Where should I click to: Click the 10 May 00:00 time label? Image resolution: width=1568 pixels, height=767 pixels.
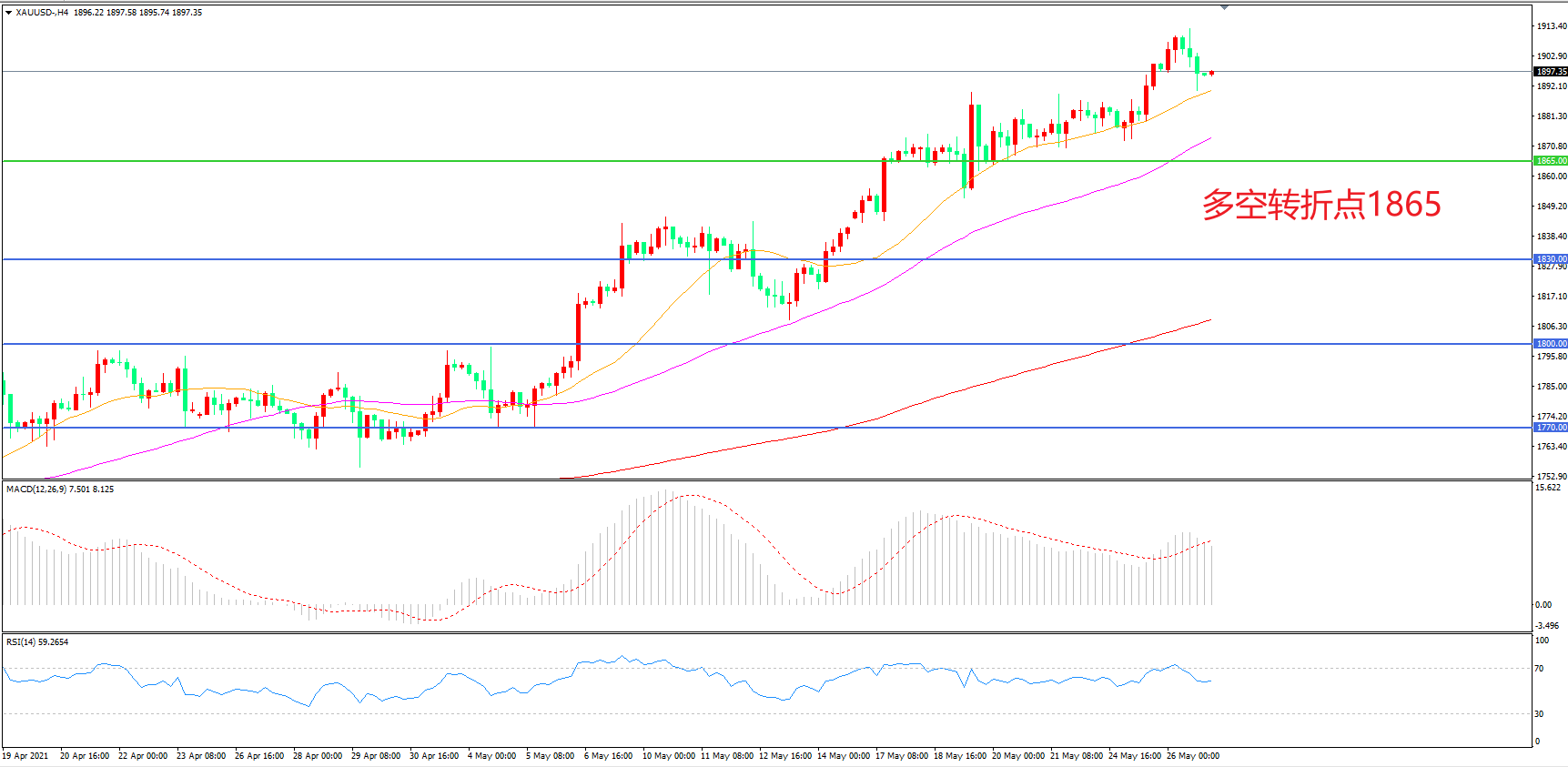[x=669, y=756]
